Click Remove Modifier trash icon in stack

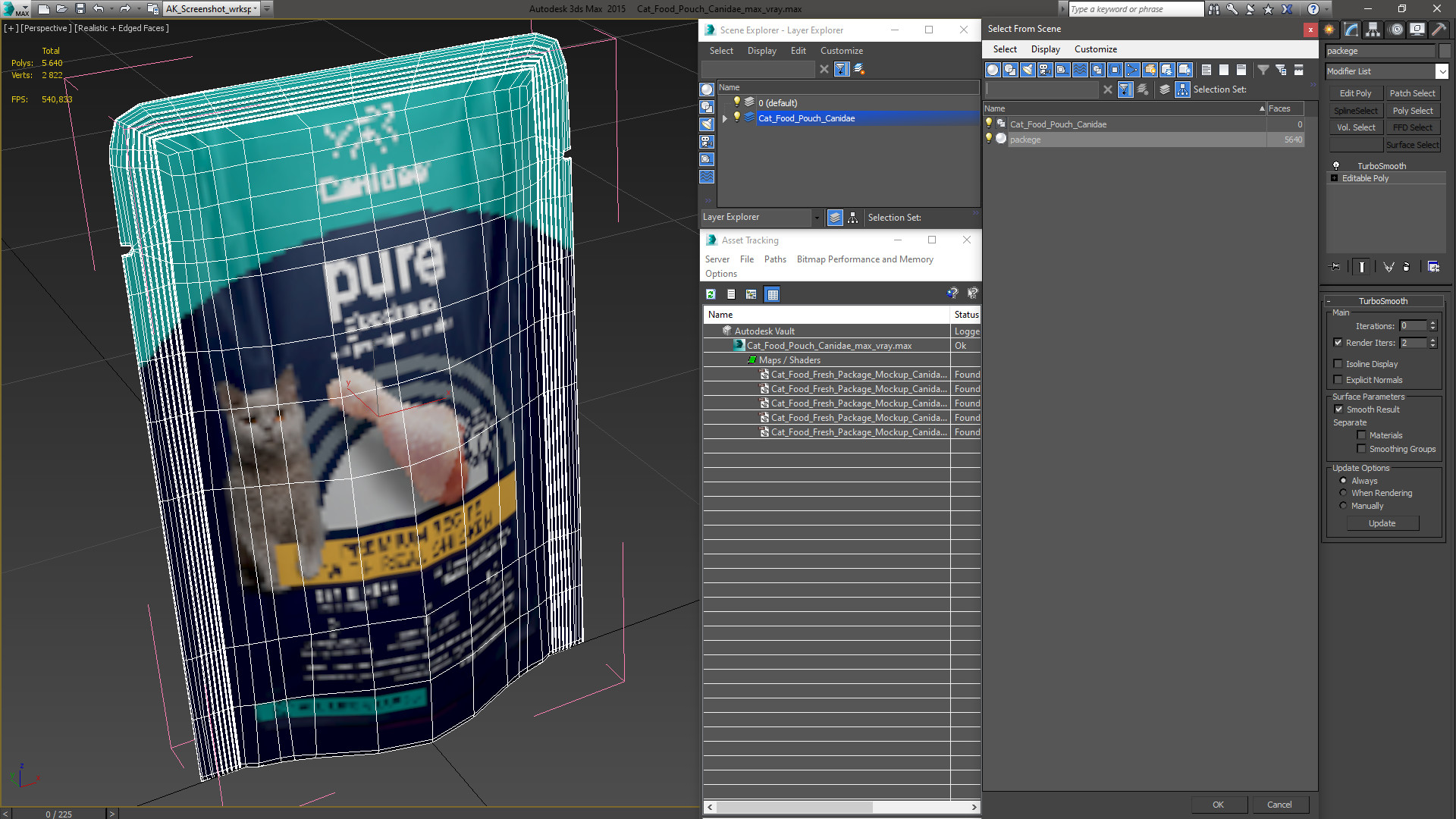(x=1407, y=267)
